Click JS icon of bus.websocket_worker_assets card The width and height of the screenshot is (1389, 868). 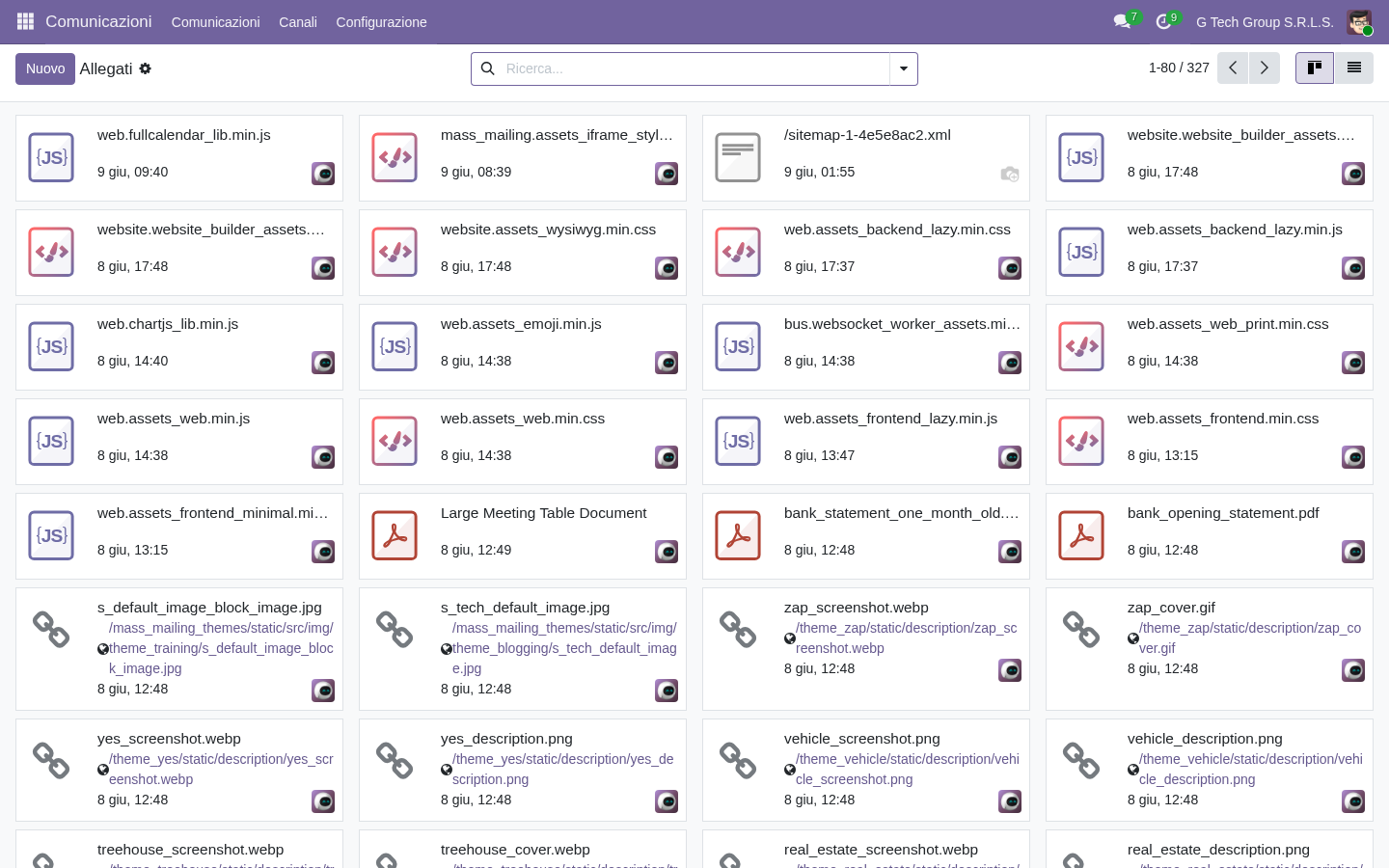point(738,346)
